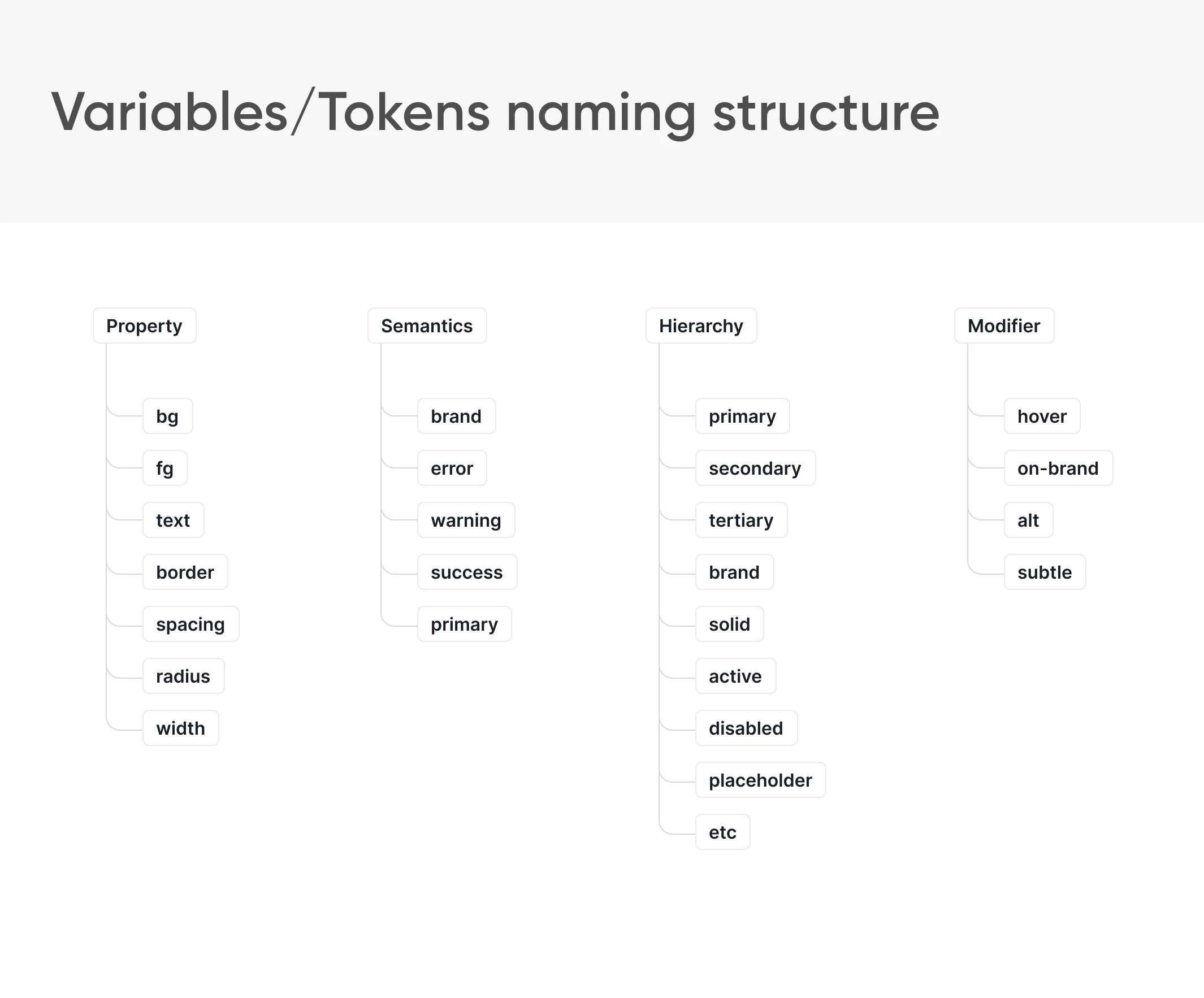Click the Property header node
The height and width of the screenshot is (998, 1204).
pyautogui.click(x=145, y=326)
